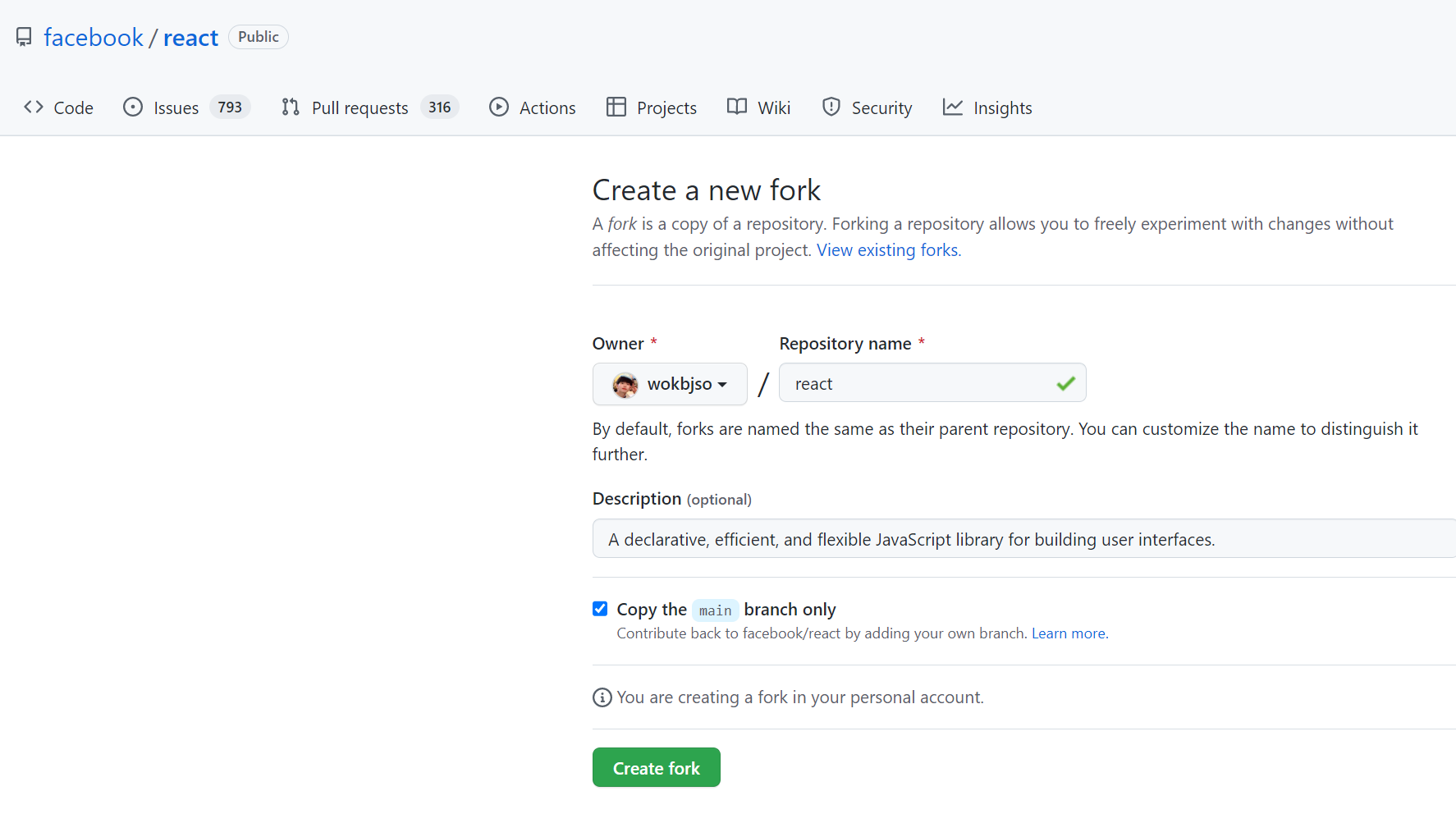The image size is (1456, 832).
Task: Click the Repository name field label
Action: coord(845,344)
